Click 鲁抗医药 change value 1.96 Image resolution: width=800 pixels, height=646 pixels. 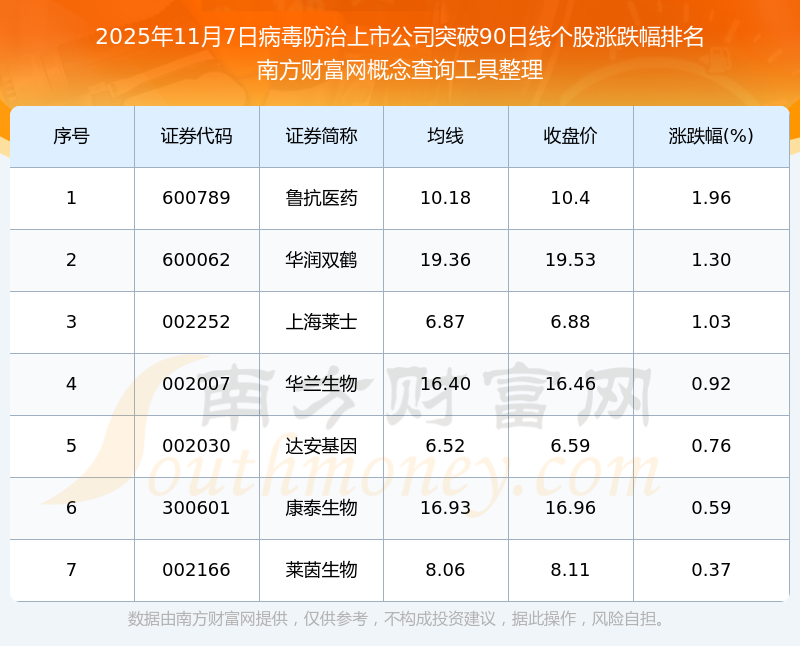(x=711, y=198)
